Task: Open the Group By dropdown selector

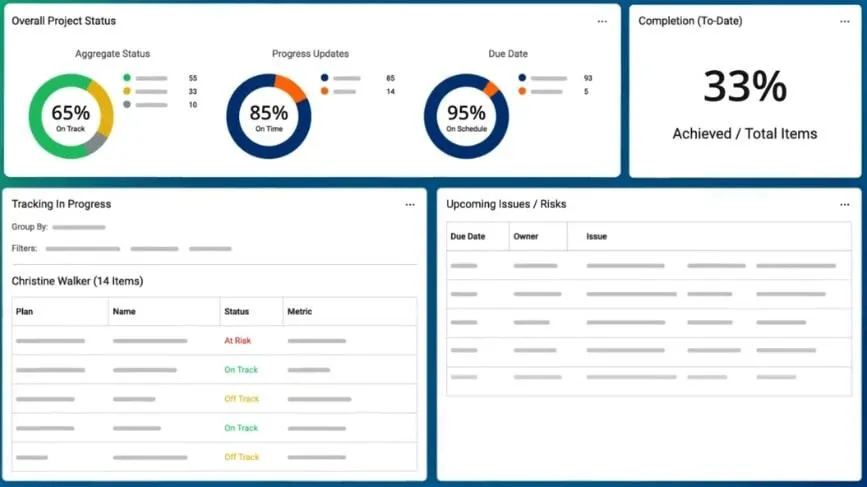Action: (79, 227)
